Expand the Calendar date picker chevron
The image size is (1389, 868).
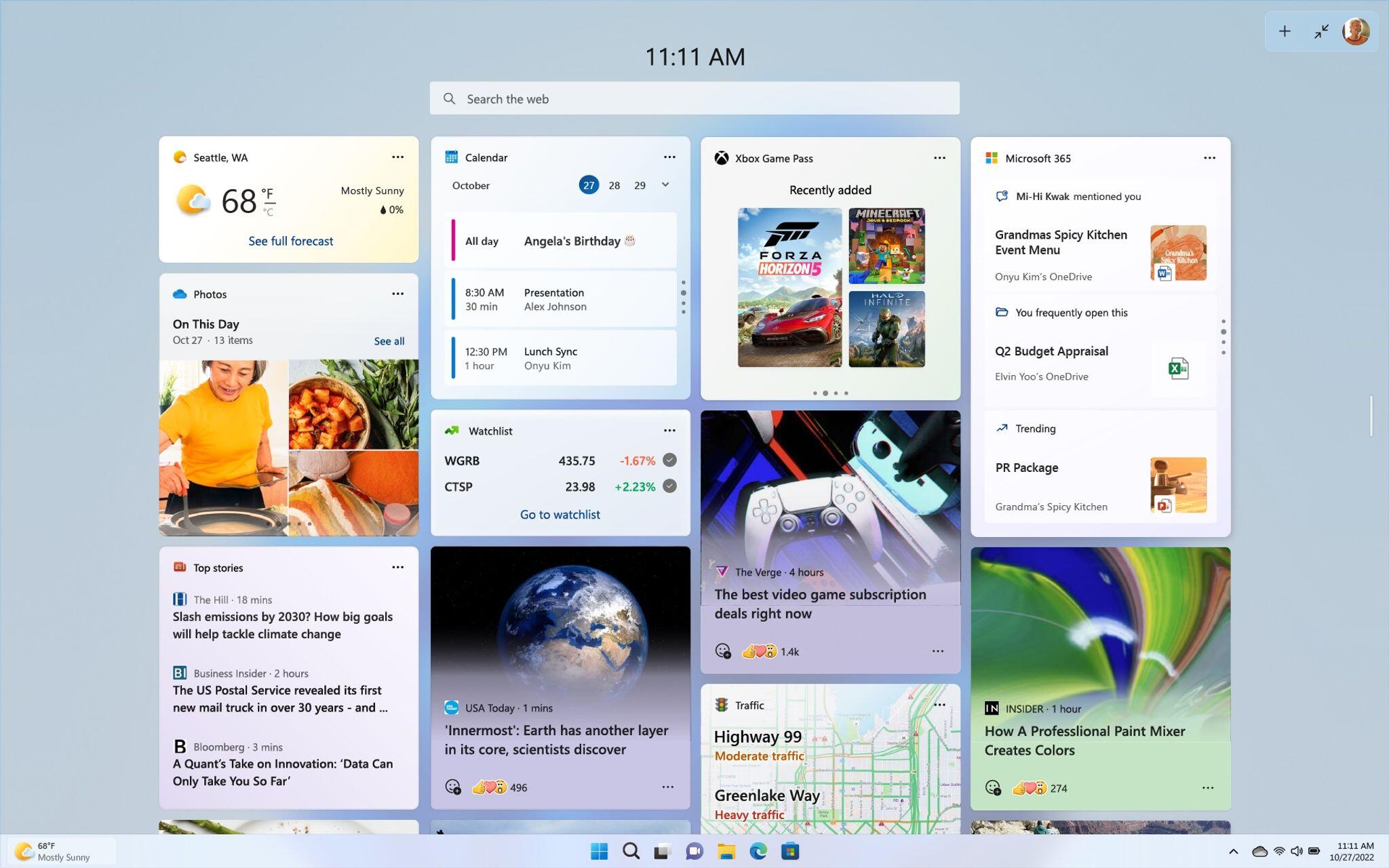(665, 184)
